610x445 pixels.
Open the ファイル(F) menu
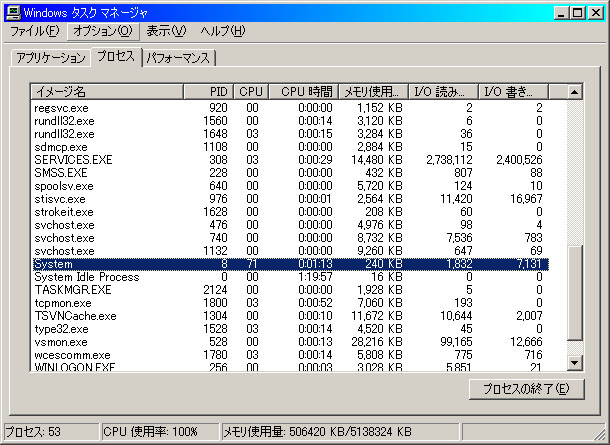(34, 31)
